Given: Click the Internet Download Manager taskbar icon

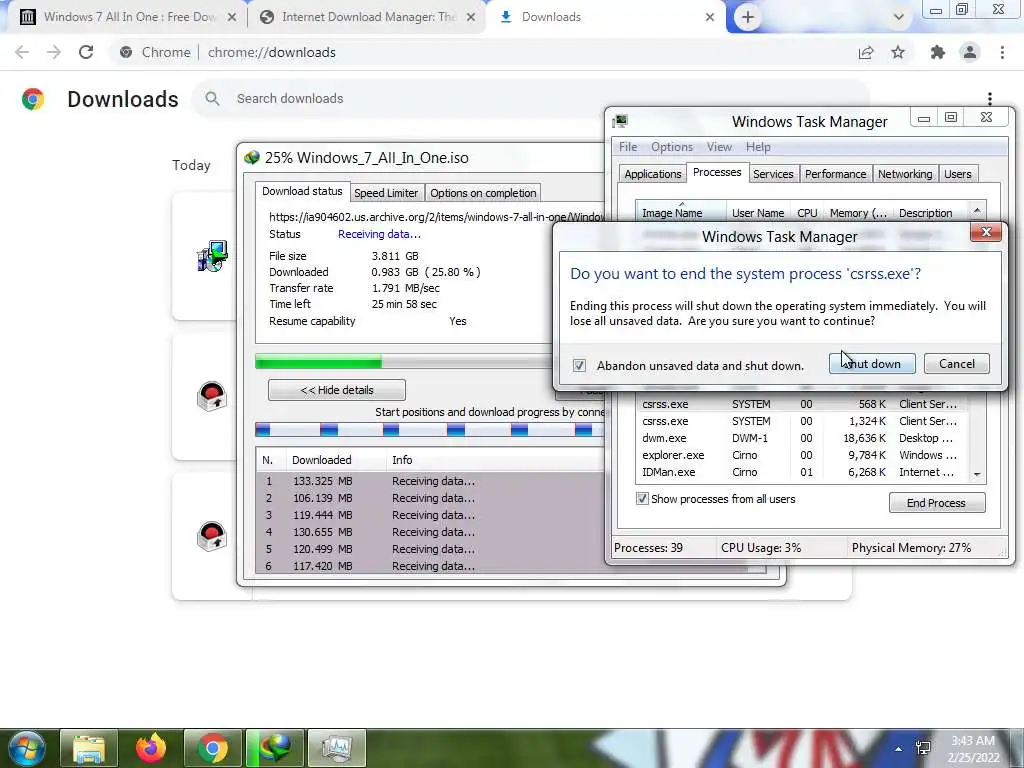Looking at the screenshot, I should pos(275,748).
